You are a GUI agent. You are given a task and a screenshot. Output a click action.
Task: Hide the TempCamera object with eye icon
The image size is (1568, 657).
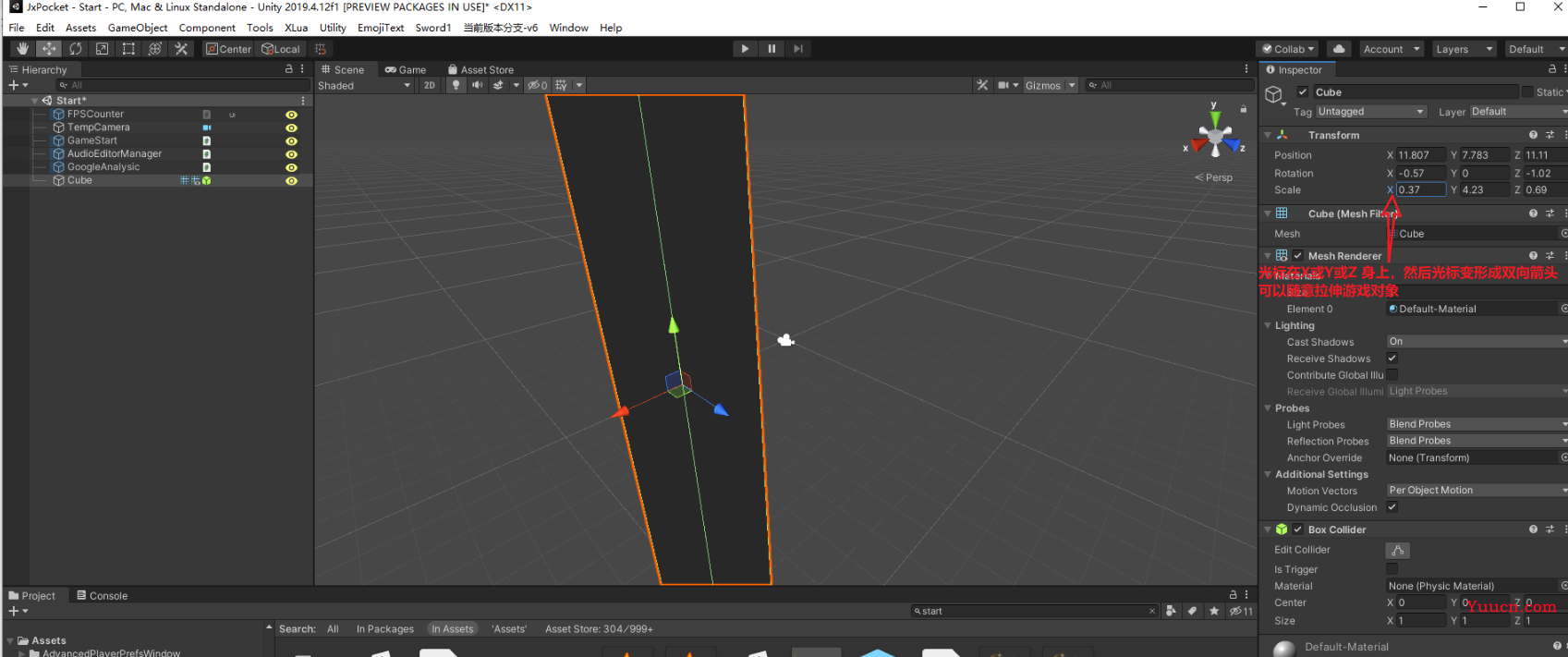(291, 128)
